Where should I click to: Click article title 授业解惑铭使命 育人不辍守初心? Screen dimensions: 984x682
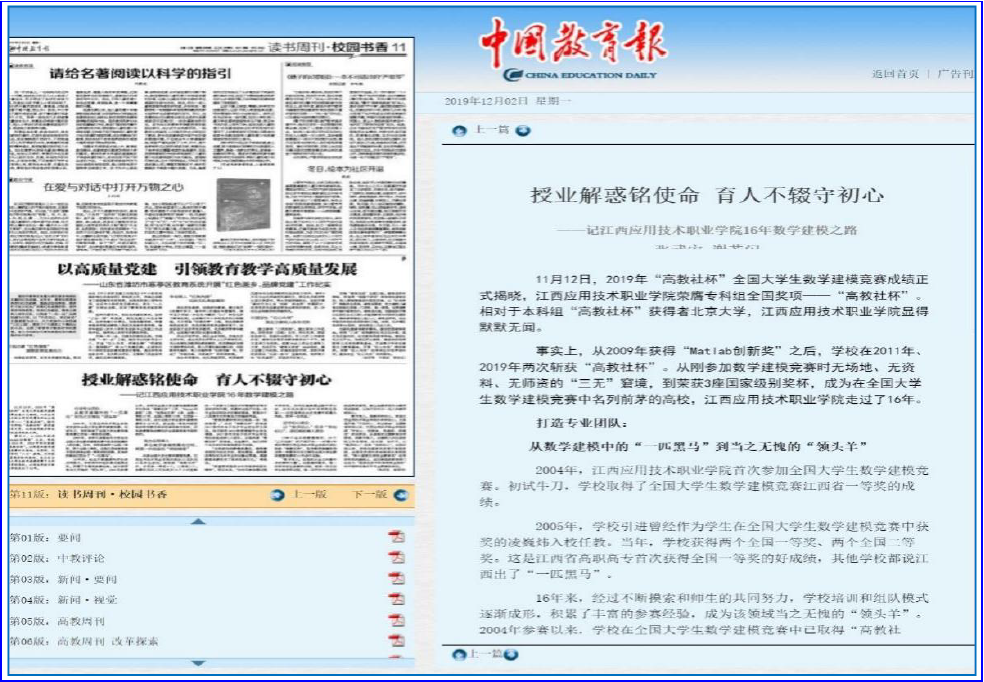click(x=707, y=195)
